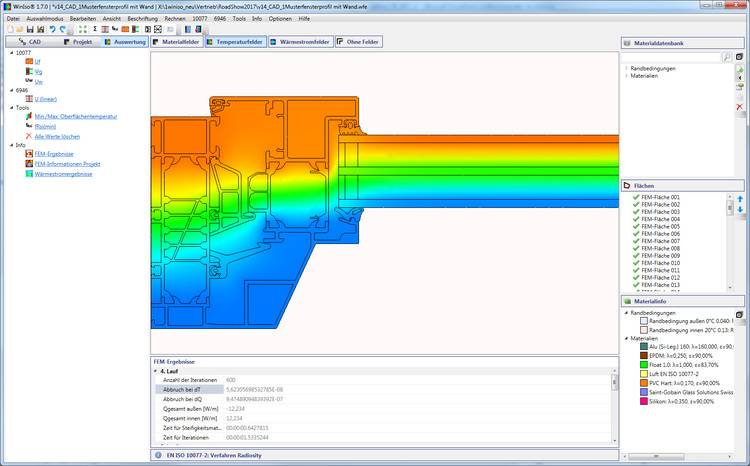Toggle checkmark for FEM-Fläche 001
The width and height of the screenshot is (750, 466).
(636, 198)
